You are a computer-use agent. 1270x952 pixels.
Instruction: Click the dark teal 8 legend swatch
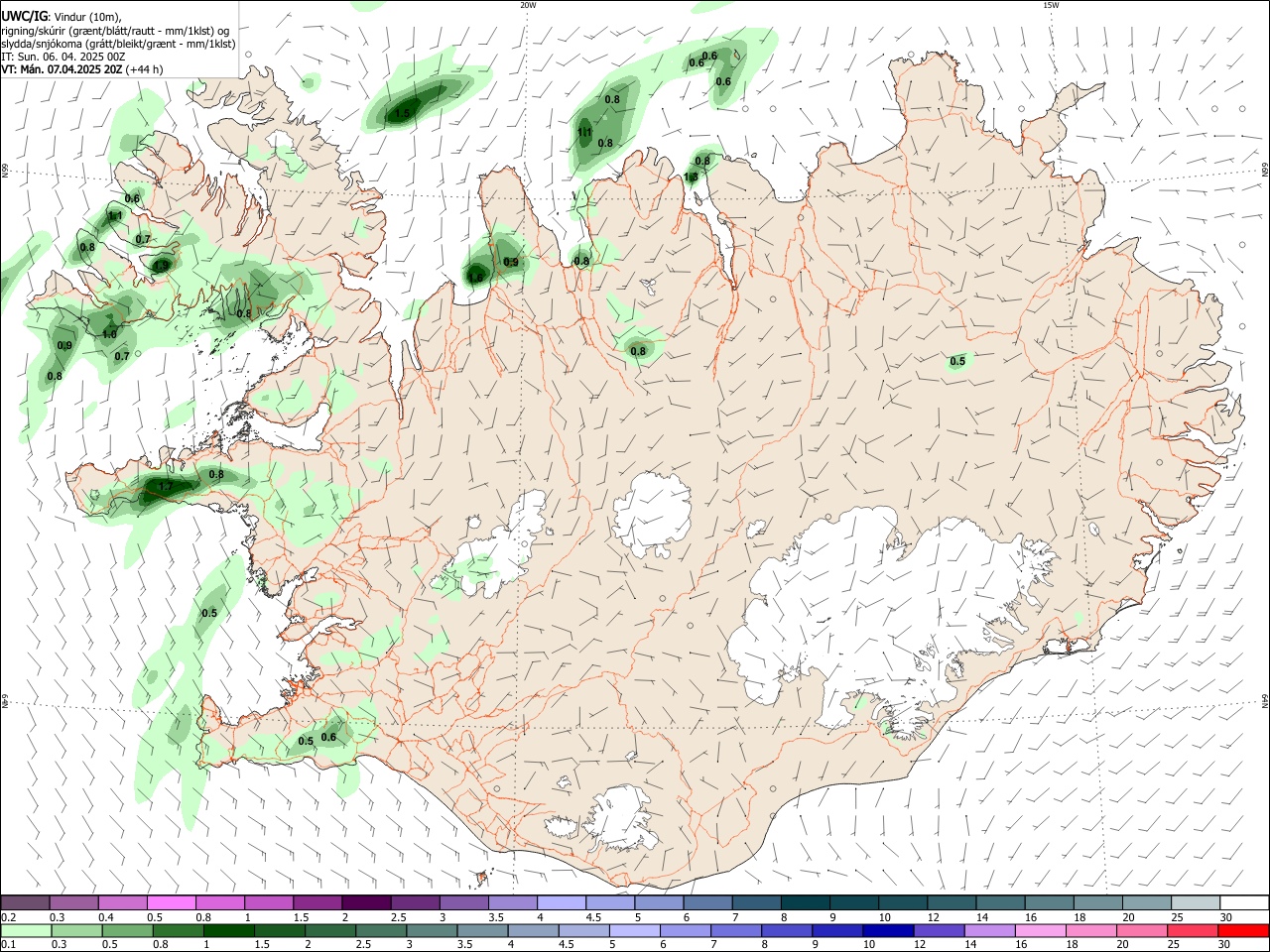(x=805, y=902)
